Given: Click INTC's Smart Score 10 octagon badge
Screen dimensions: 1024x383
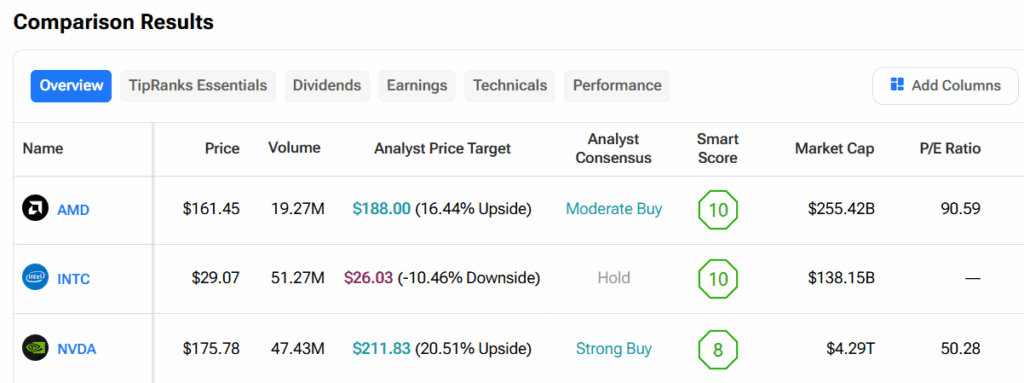Looking at the screenshot, I should coord(718,279).
